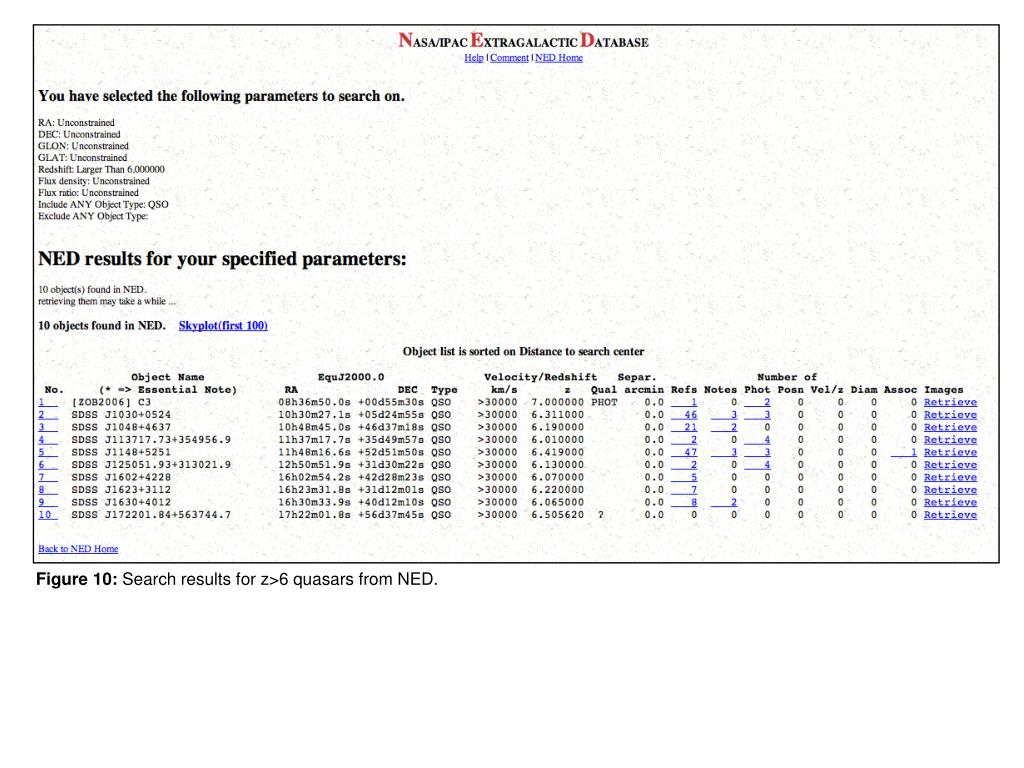Screen dimensions: 1024x768
Task: Select the 'Redshift: Larger Than 6.000000' parameter
Action: click(101, 169)
